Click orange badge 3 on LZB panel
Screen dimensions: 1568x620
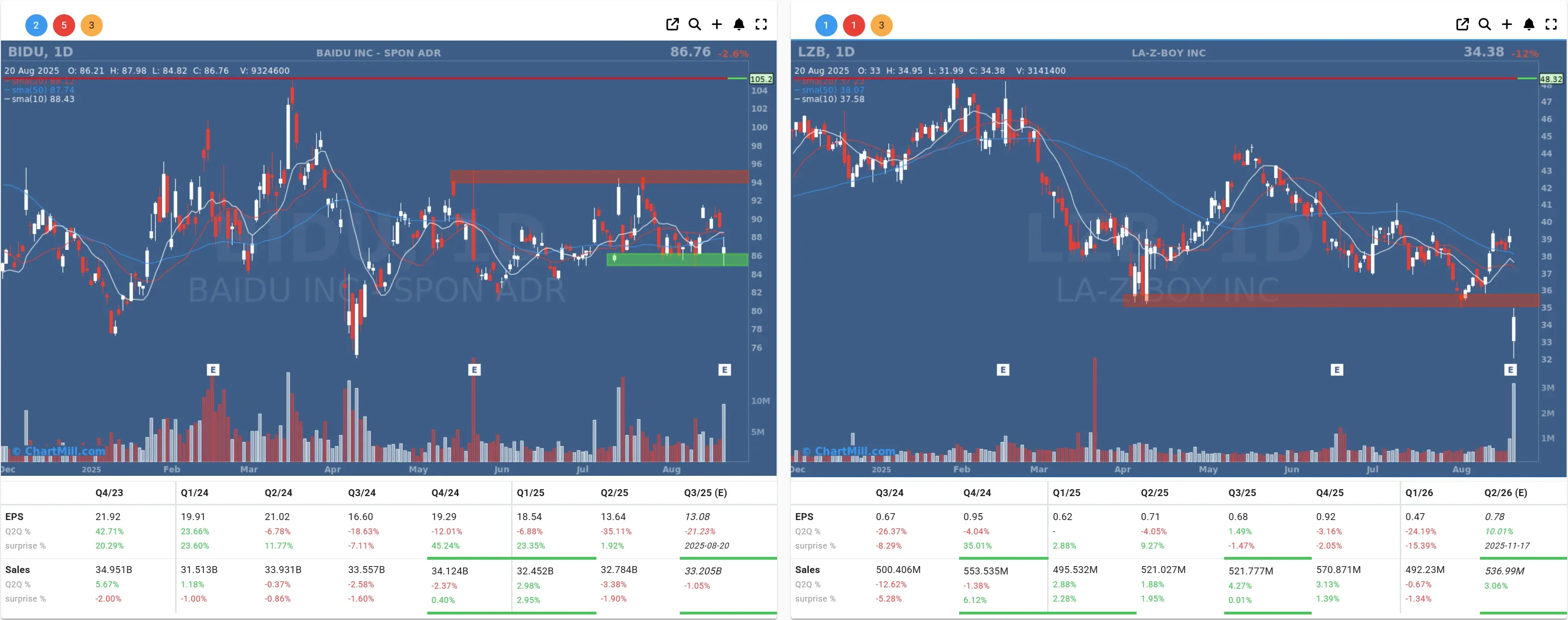point(881,25)
